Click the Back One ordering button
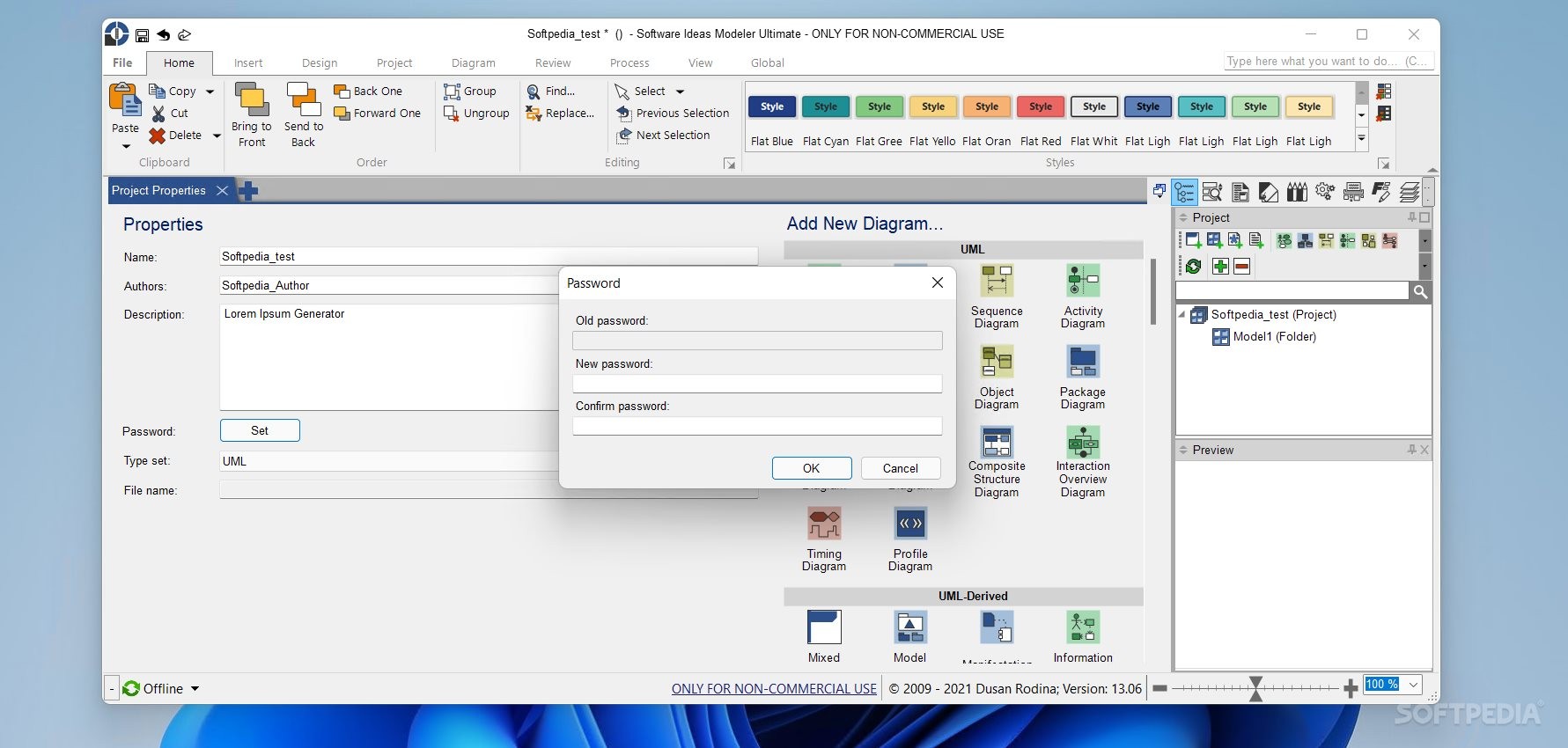Screen dimensions: 1568x748 coord(368,92)
